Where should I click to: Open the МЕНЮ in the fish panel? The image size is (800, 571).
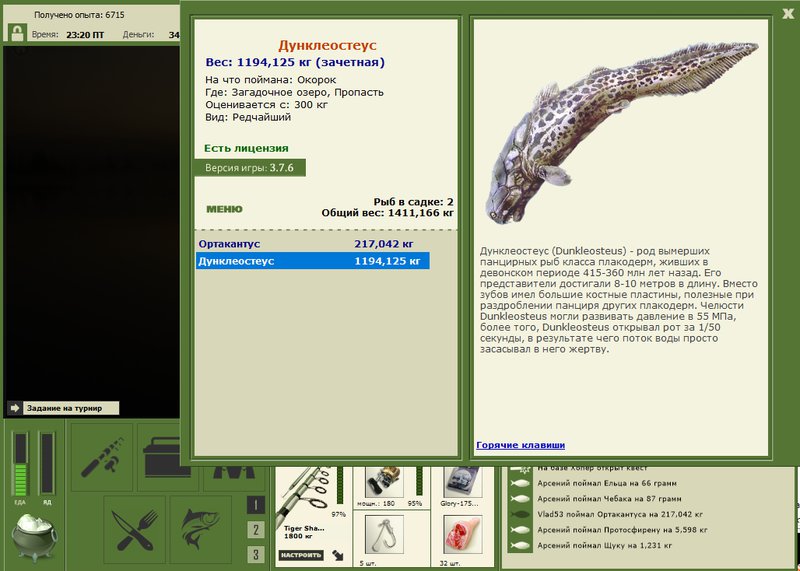tap(224, 209)
